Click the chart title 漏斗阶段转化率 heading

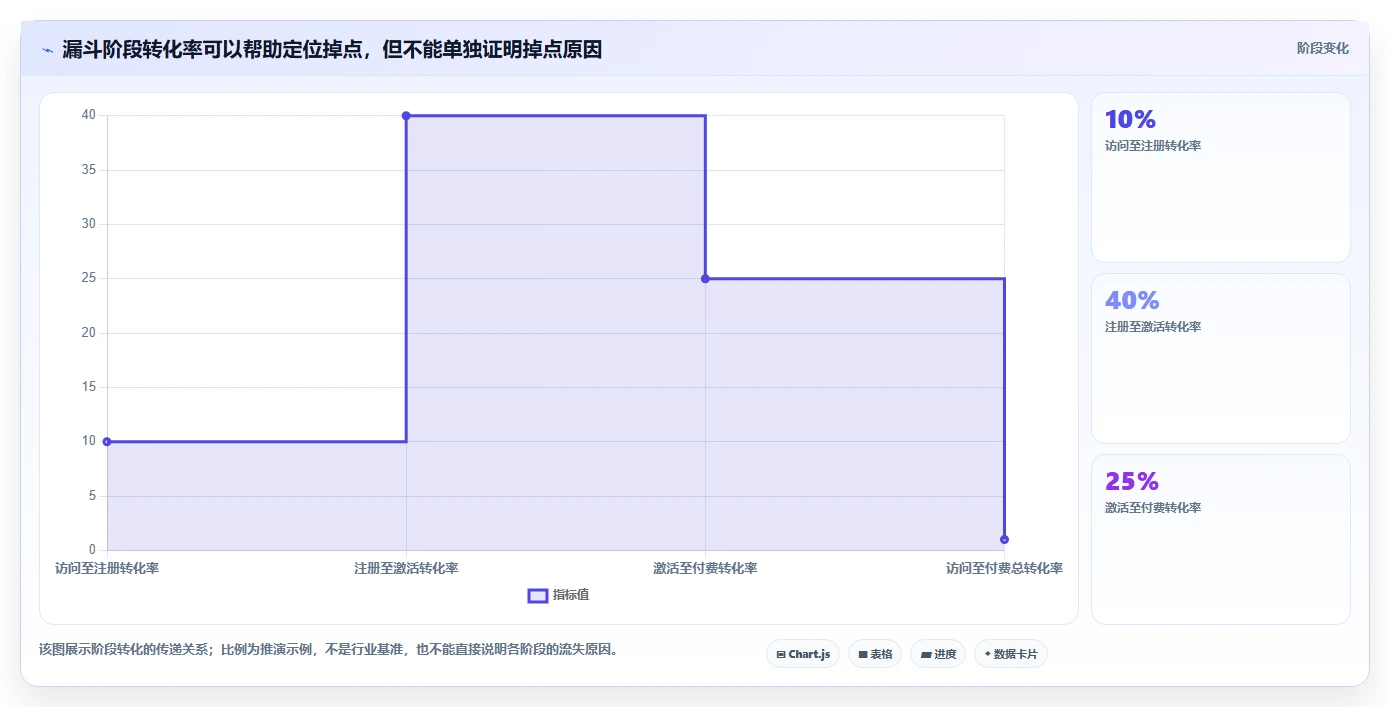tap(332, 49)
